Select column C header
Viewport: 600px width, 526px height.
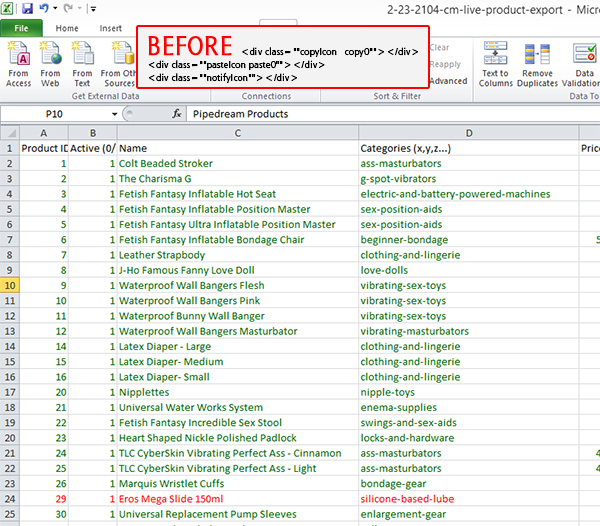[238, 133]
